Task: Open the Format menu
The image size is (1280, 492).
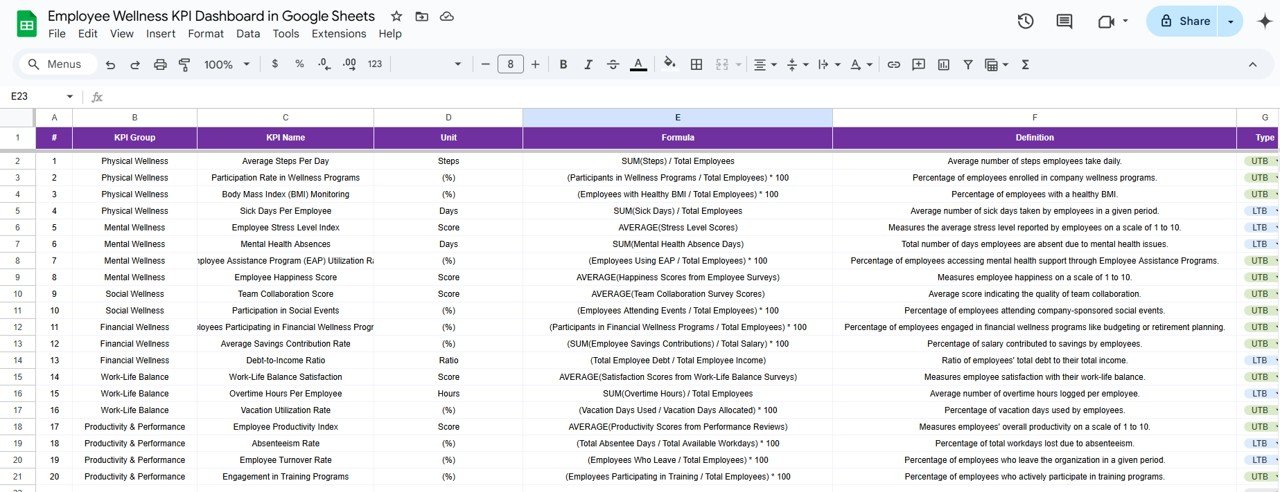Action: (x=206, y=33)
